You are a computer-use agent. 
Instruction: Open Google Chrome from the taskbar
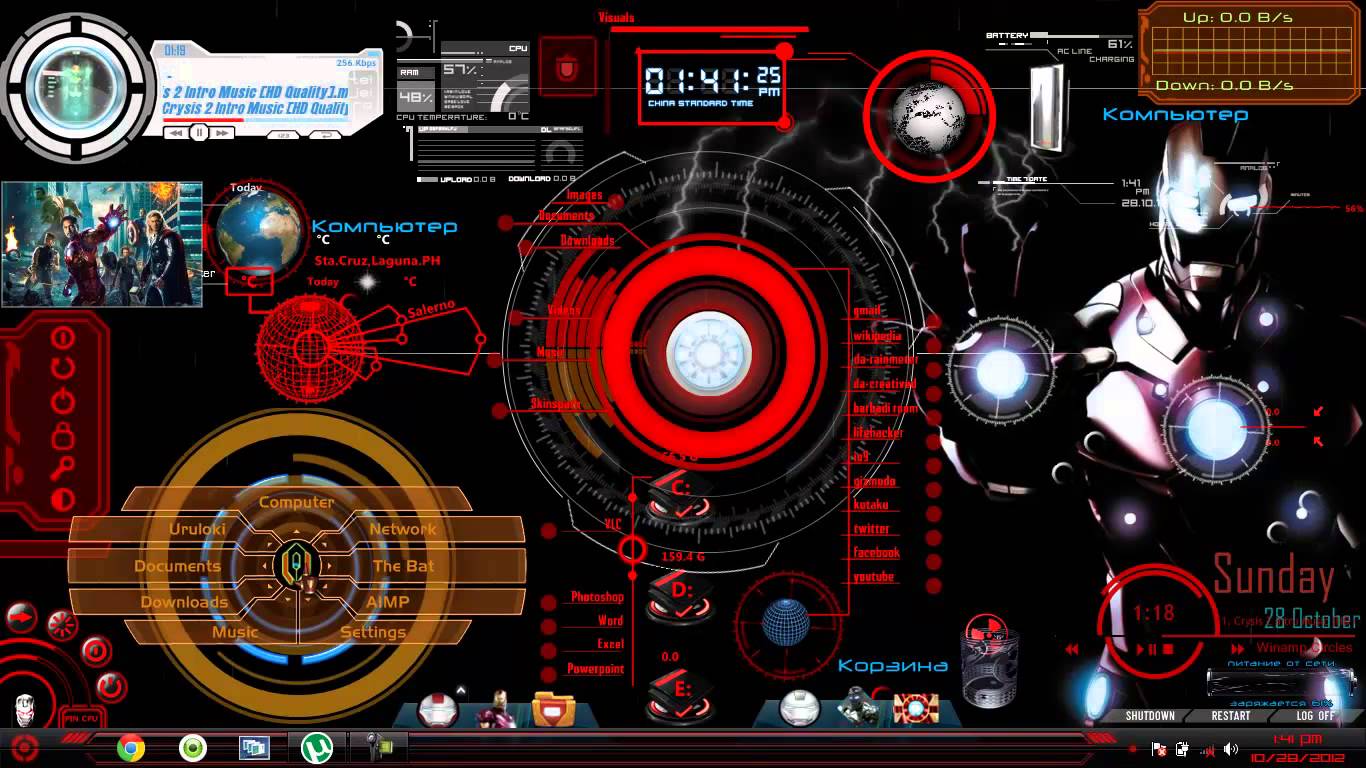(x=131, y=747)
